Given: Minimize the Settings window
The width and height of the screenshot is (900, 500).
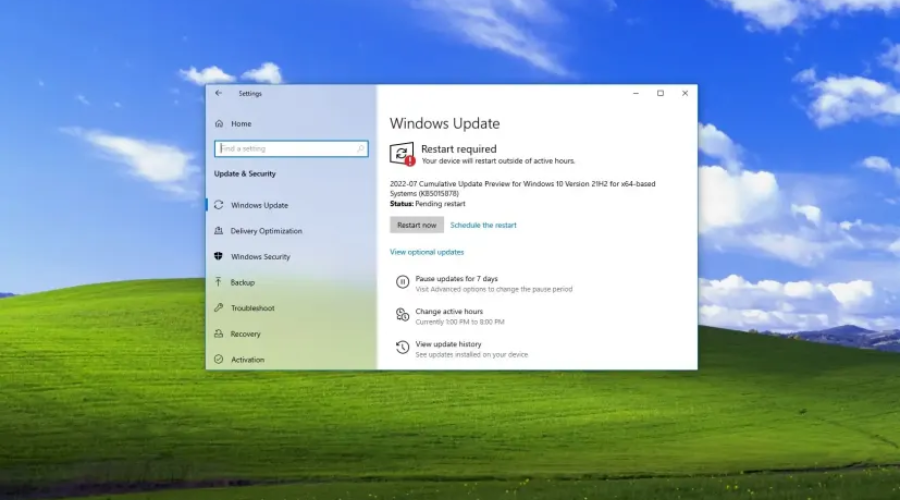Looking at the screenshot, I should point(635,93).
